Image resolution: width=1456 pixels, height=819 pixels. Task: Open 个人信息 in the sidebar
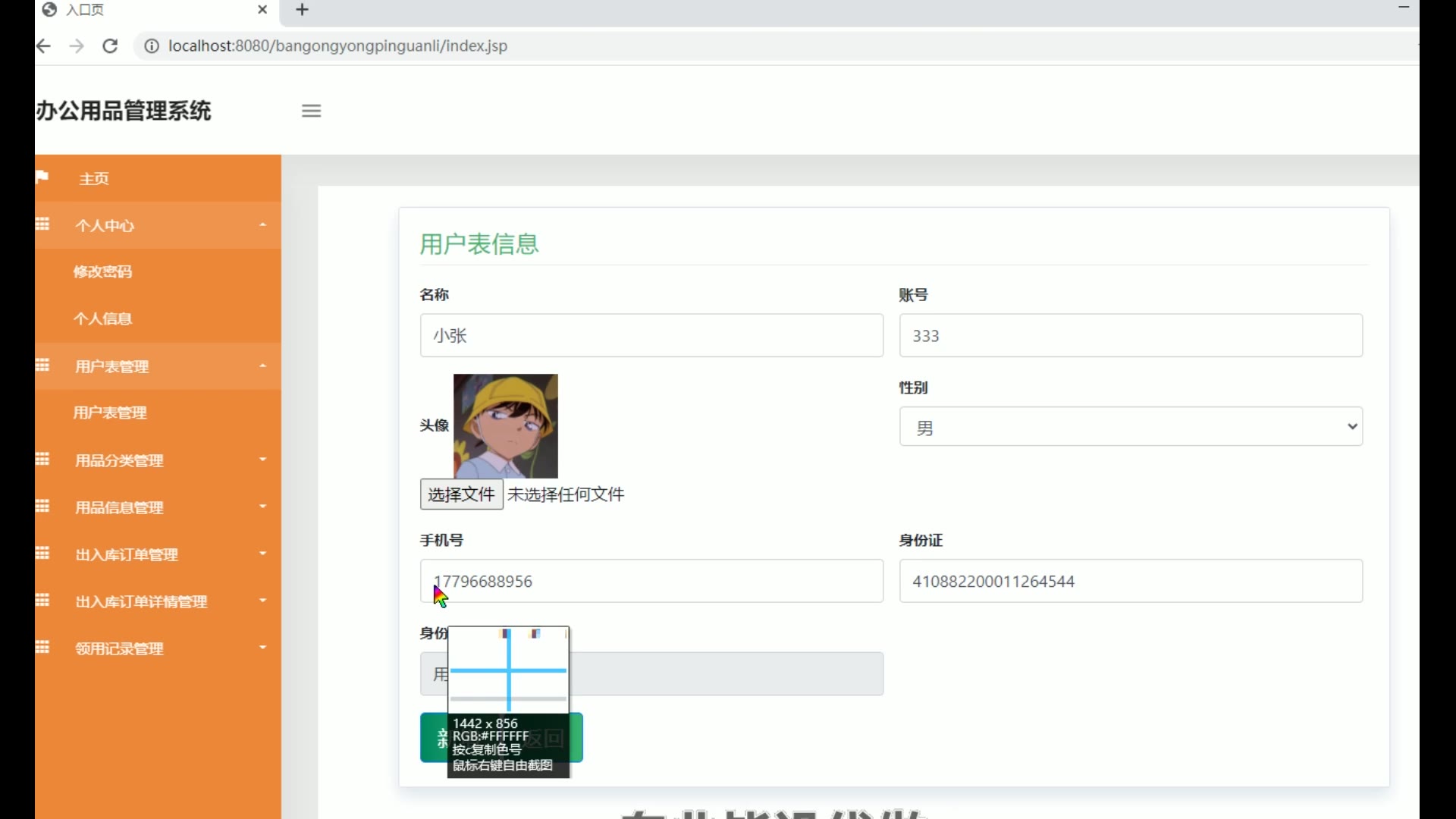(103, 318)
